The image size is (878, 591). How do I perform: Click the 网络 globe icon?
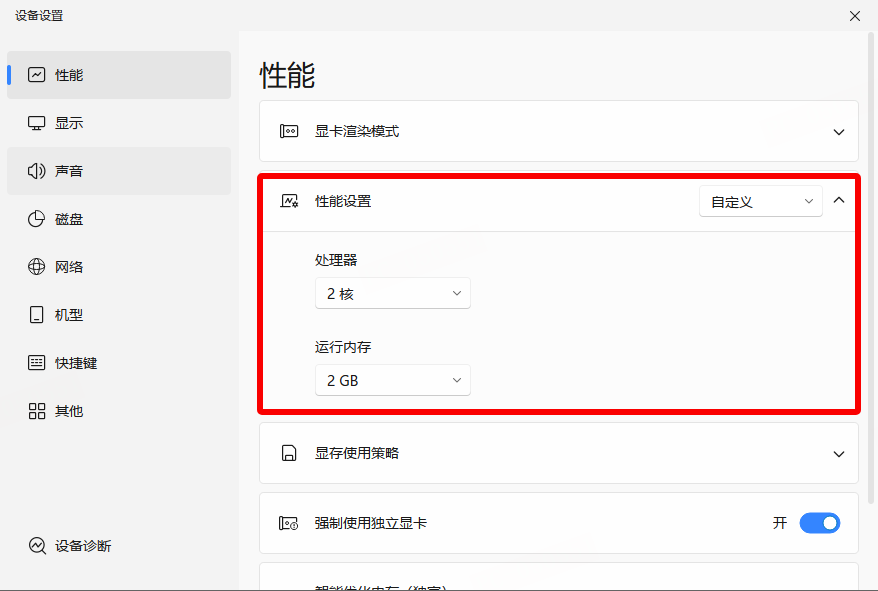tap(37, 267)
